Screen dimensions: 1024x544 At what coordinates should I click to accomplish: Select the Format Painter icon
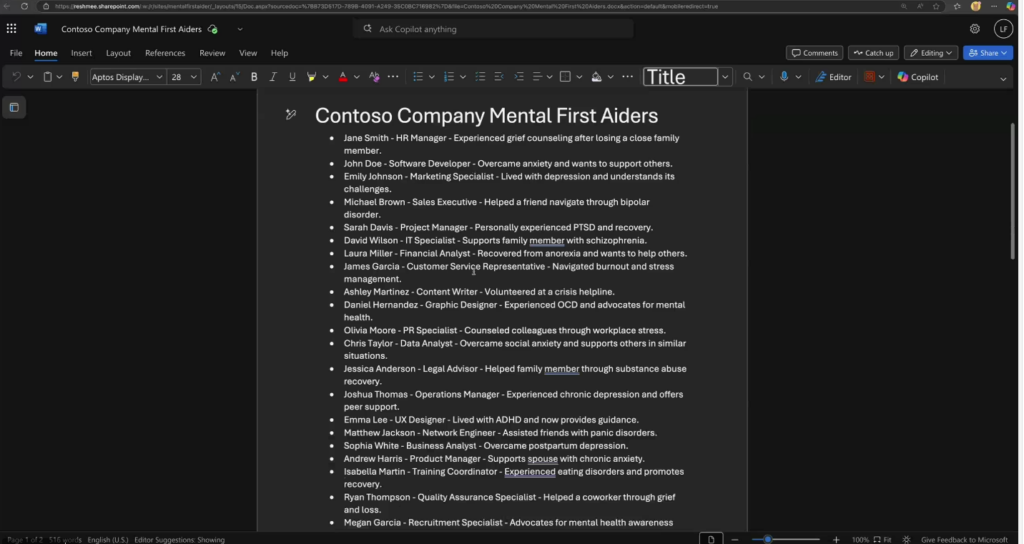[75, 77]
